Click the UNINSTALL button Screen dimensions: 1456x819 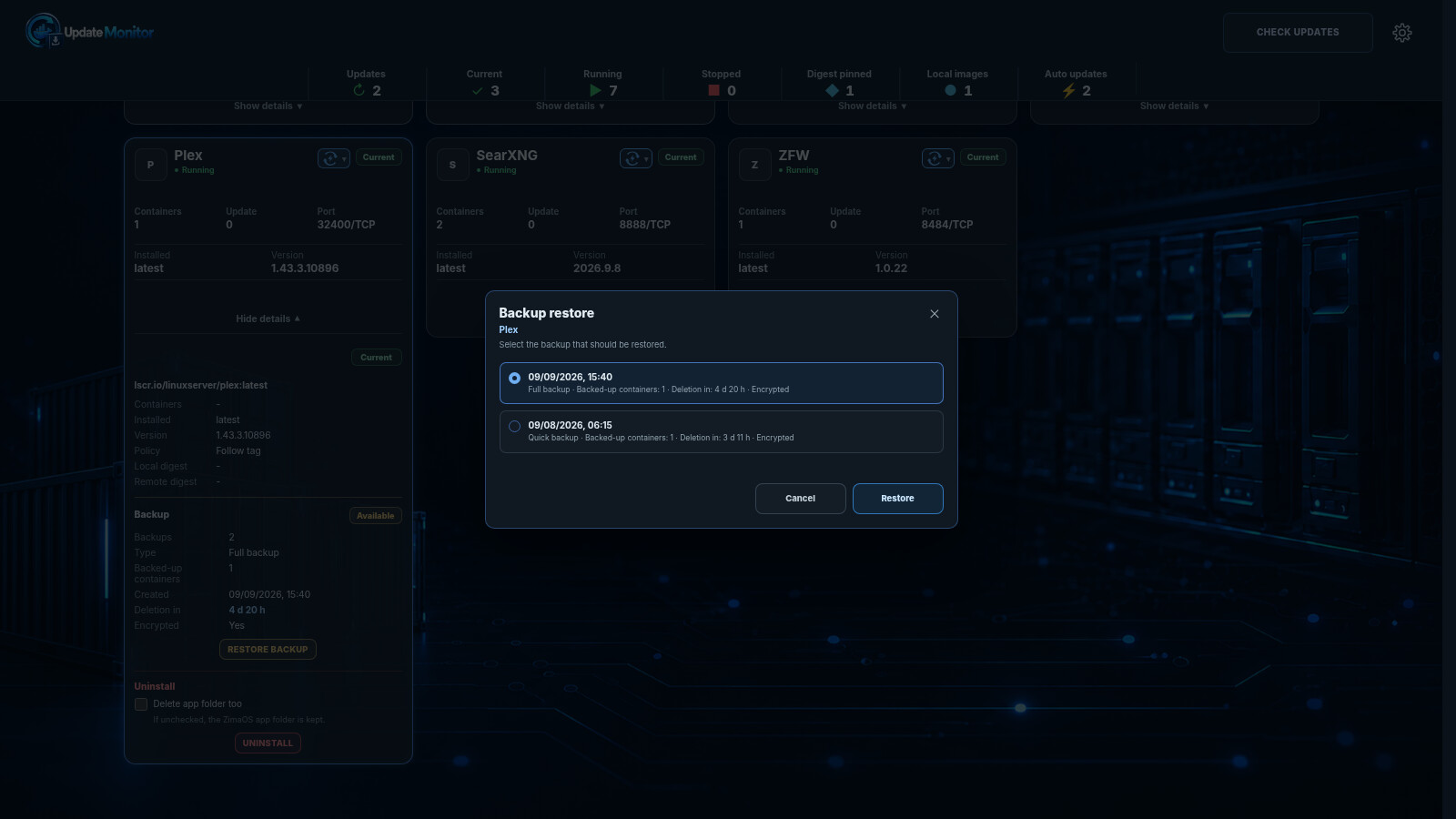(x=268, y=743)
